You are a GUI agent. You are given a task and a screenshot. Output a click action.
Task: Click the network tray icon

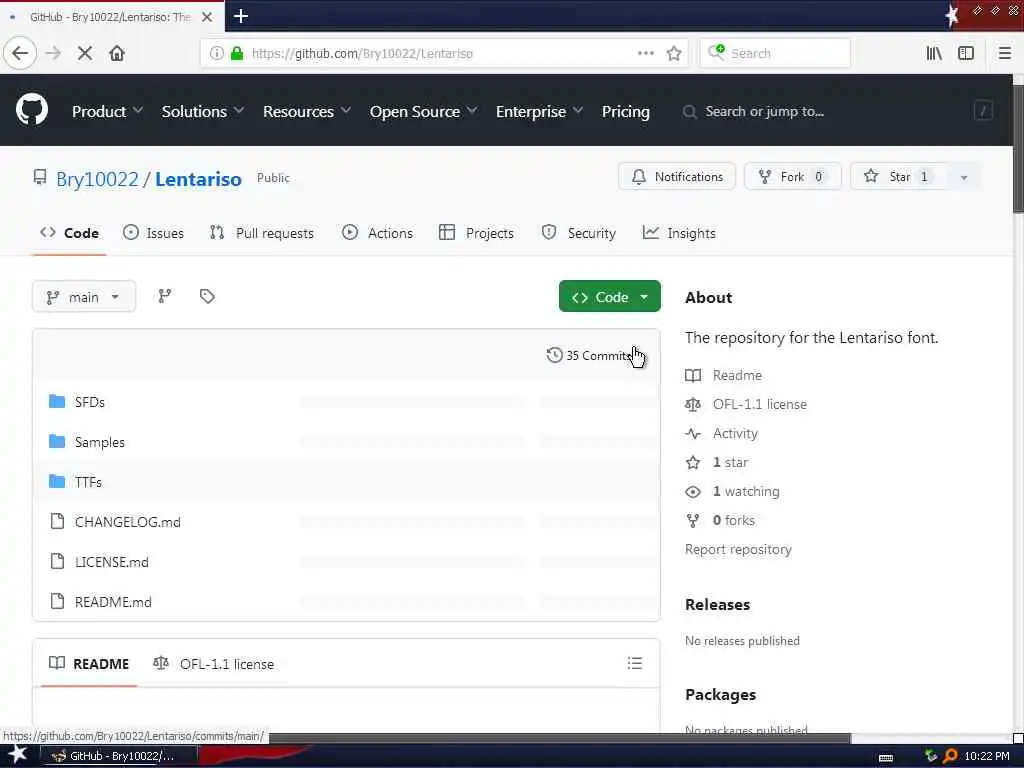[931, 756]
